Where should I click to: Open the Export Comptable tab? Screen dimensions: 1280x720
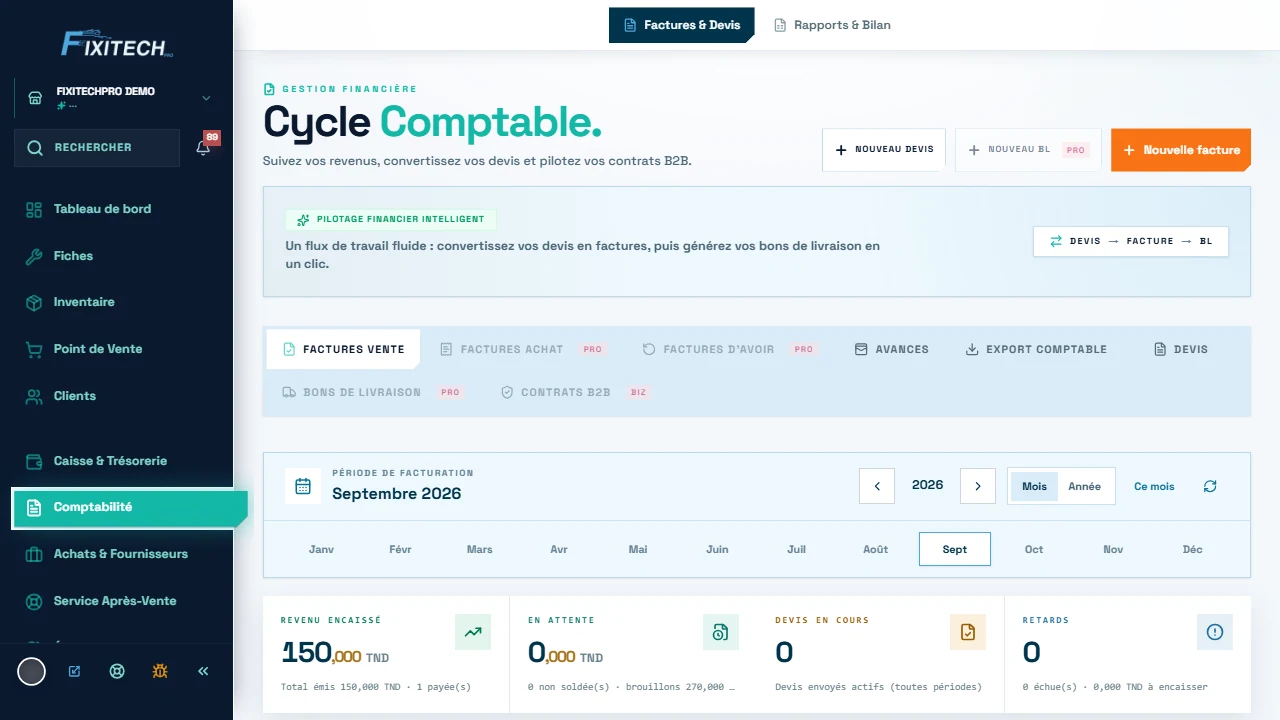click(x=1036, y=349)
